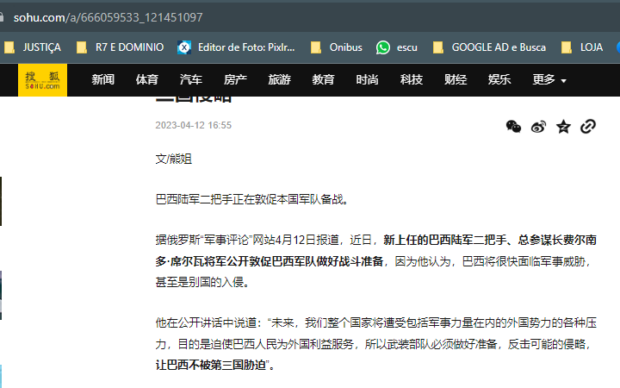Open the 科技 technology section
The image size is (620, 388).
click(x=411, y=80)
